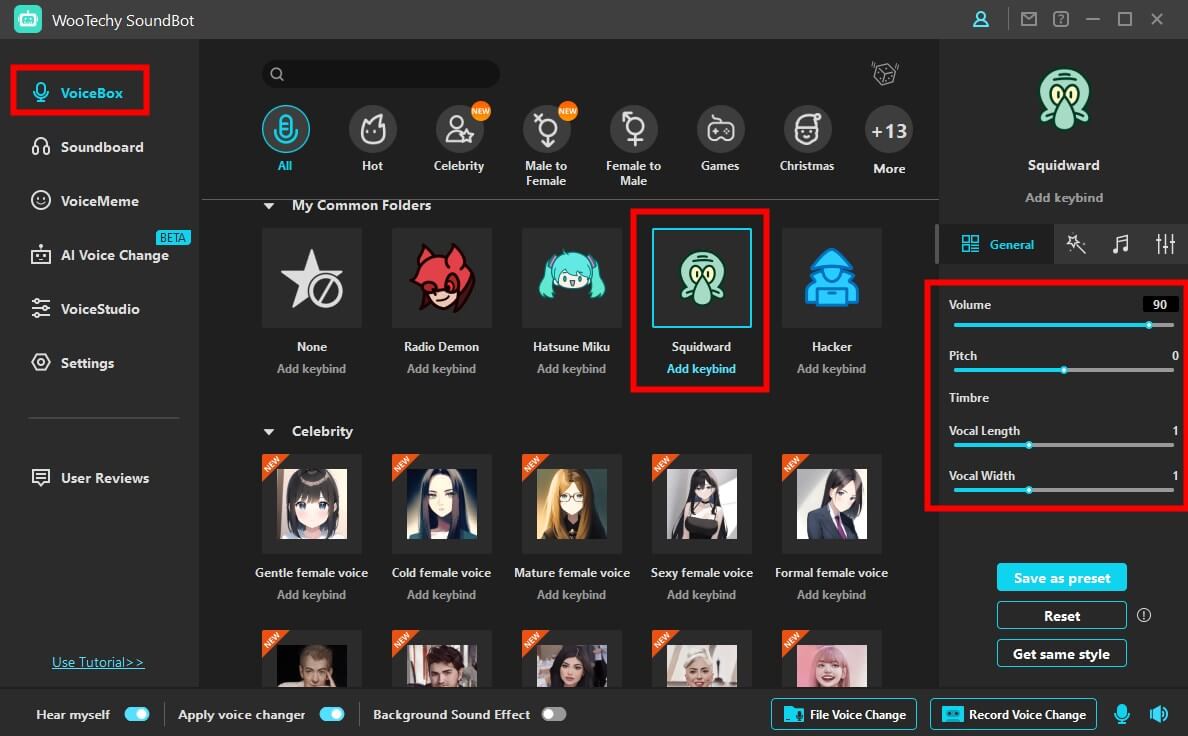Enable Background Sound Effect toggle
Viewport: 1188px width, 736px height.
tap(553, 714)
